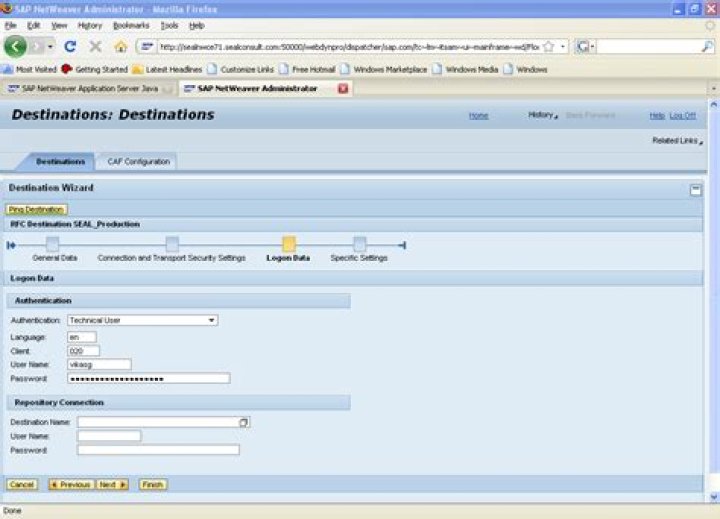
Task: Click the Repository Connection Password field
Action: tap(158, 450)
